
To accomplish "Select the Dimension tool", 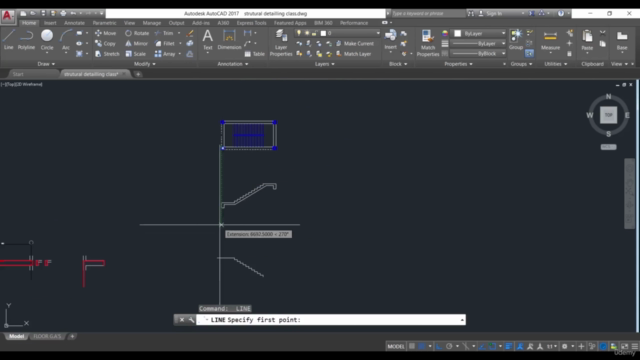I will pos(229,40).
